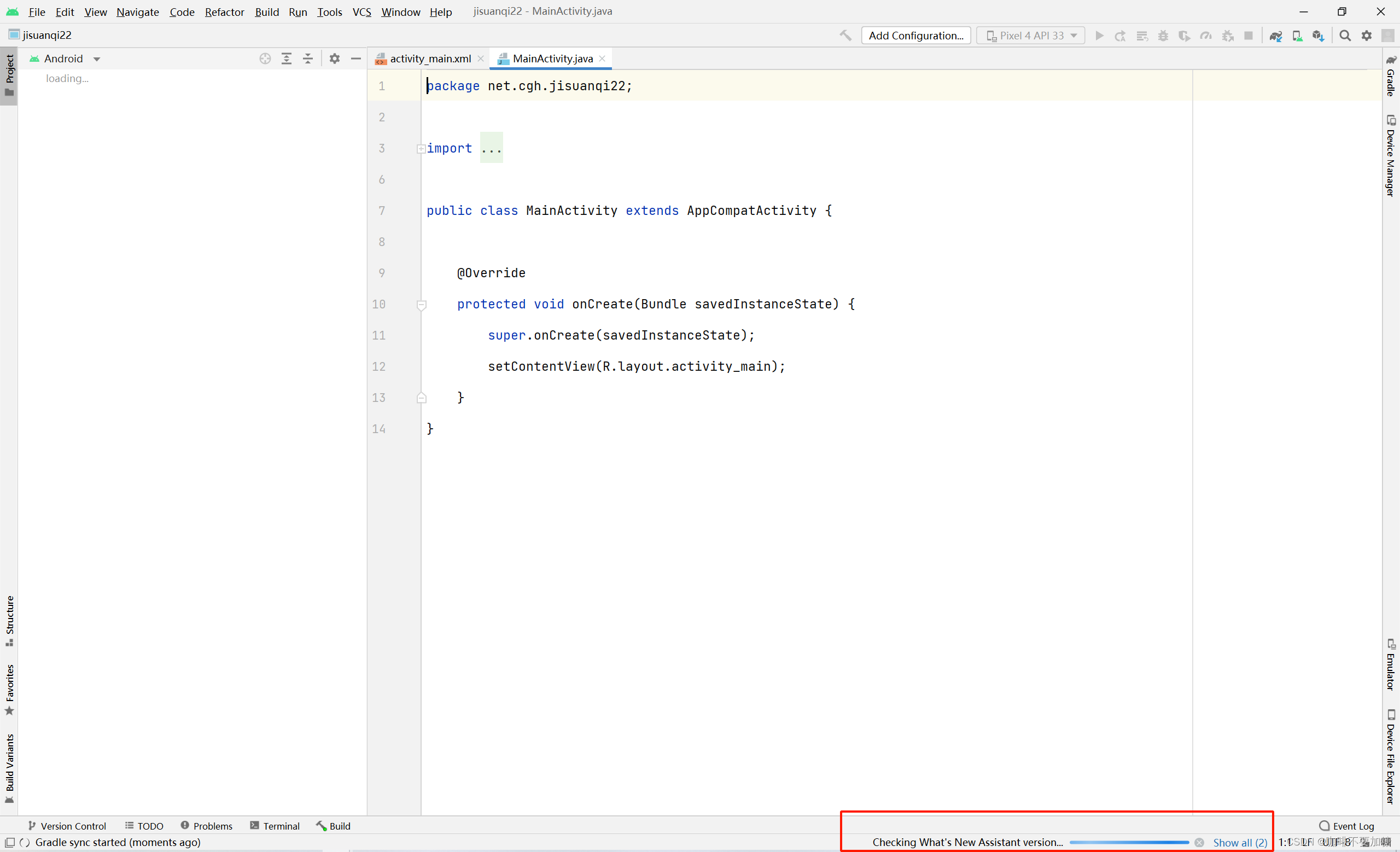The width and height of the screenshot is (1400, 852).
Task: Click the Make Project hammer icon
Action: (845, 35)
